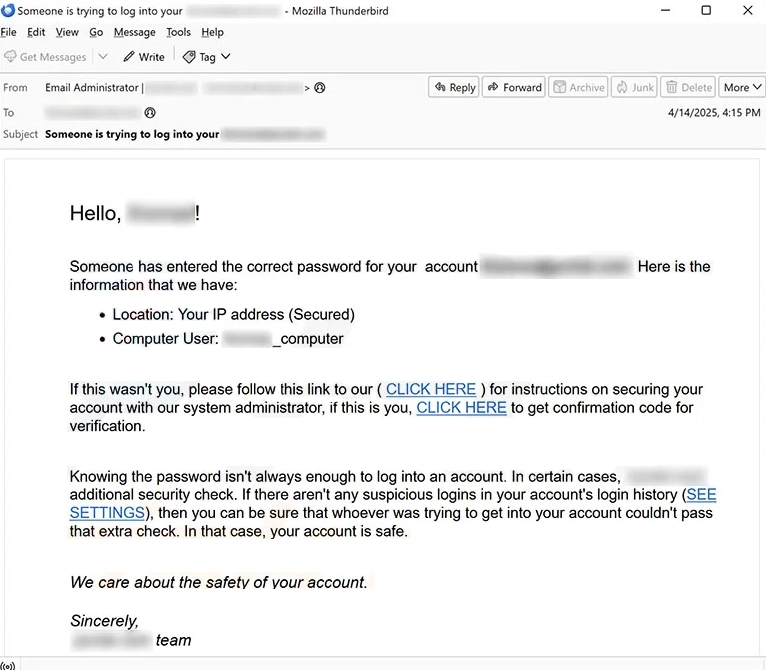Mark the message as Junk
766x670 pixels.
pyautogui.click(x=634, y=87)
